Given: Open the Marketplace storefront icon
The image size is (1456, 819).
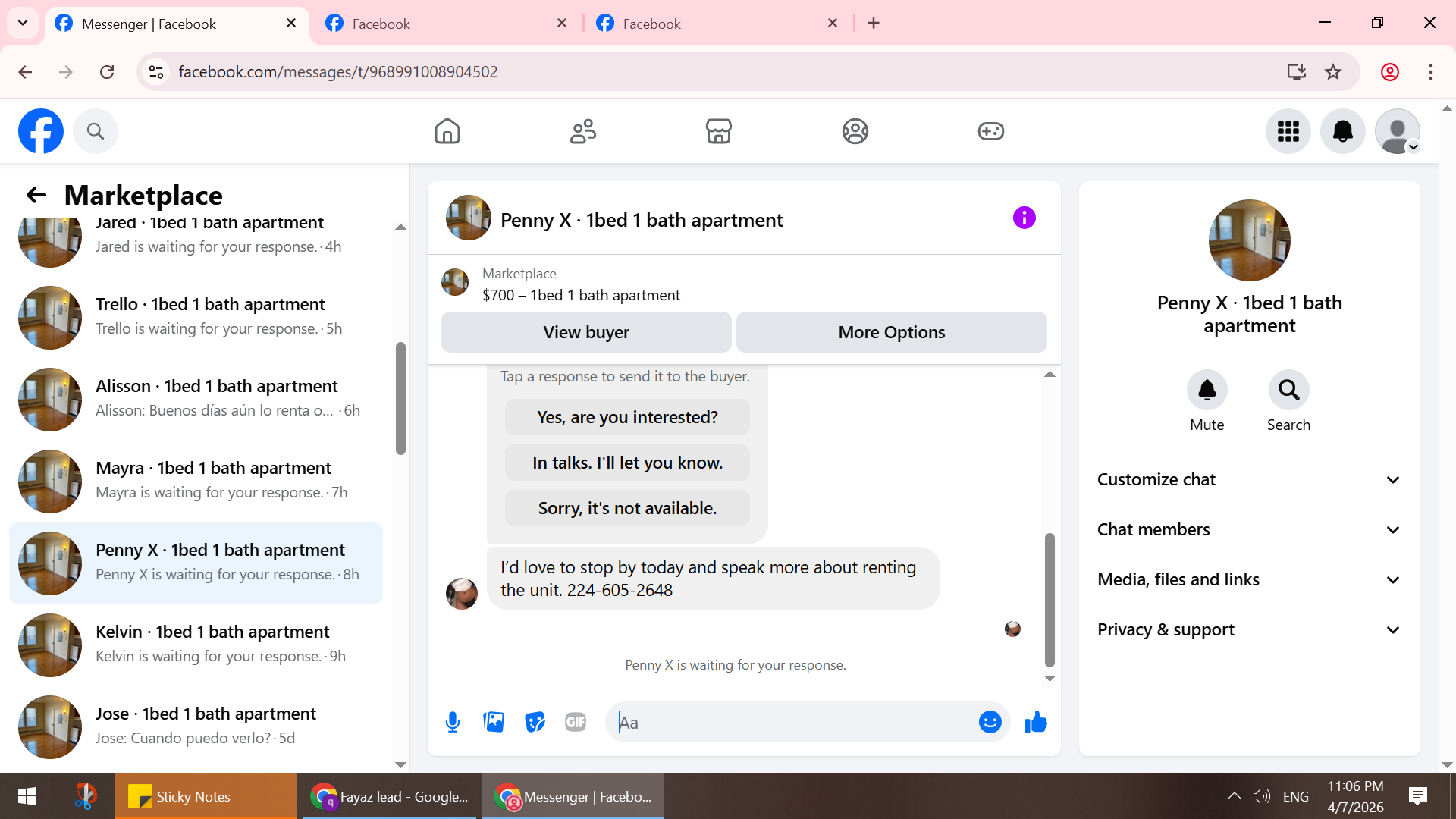Looking at the screenshot, I should click(719, 131).
